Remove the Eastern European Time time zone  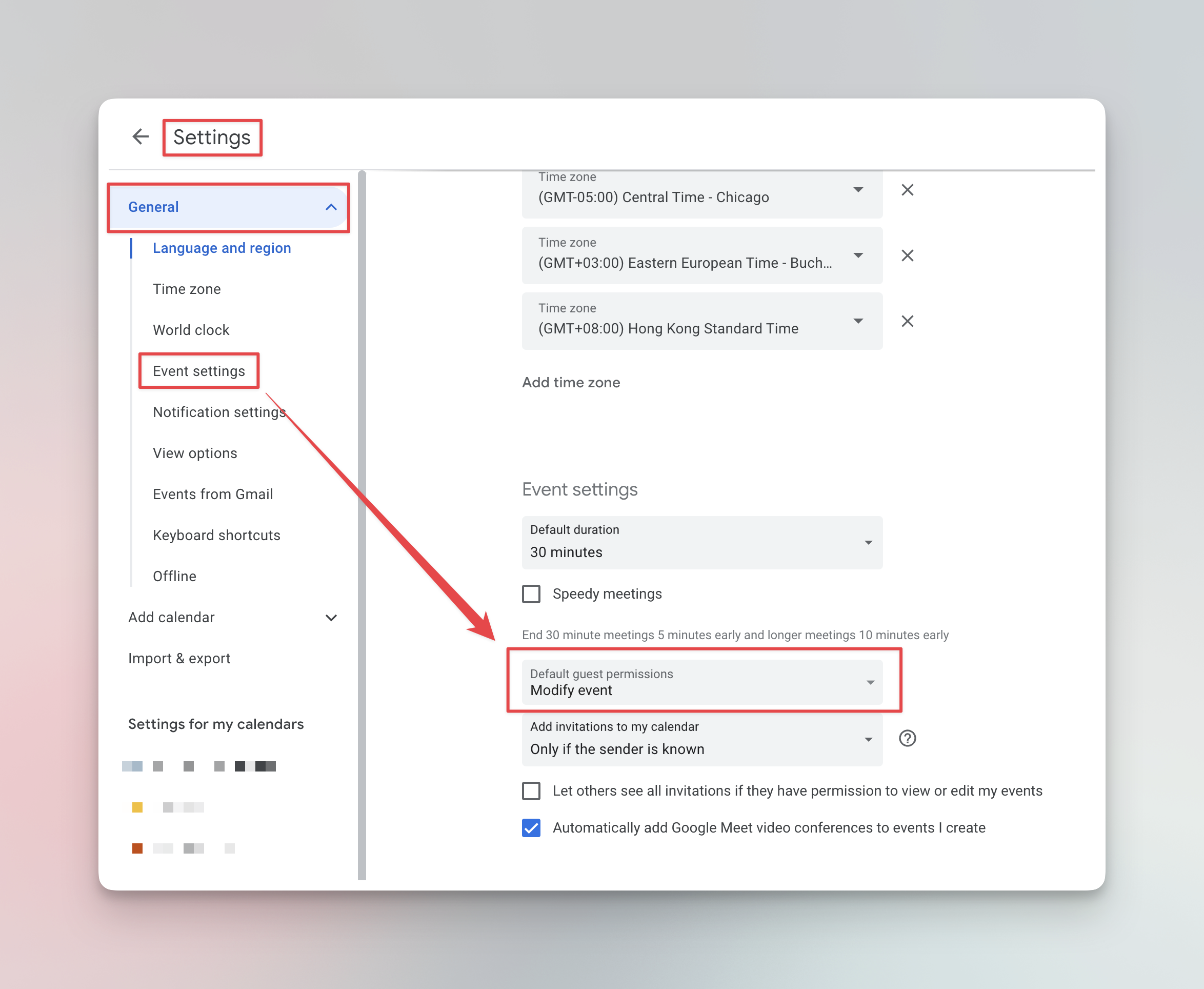(x=907, y=255)
